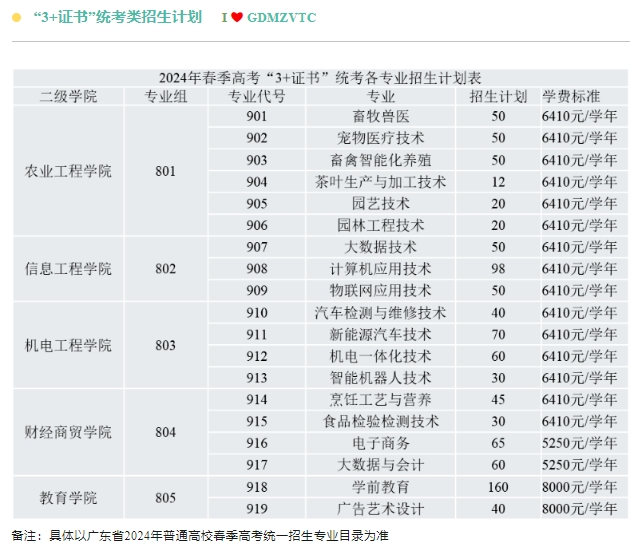This screenshot has width=640, height=554.
Task: Click the 专业代号 column header
Action: click(x=257, y=96)
